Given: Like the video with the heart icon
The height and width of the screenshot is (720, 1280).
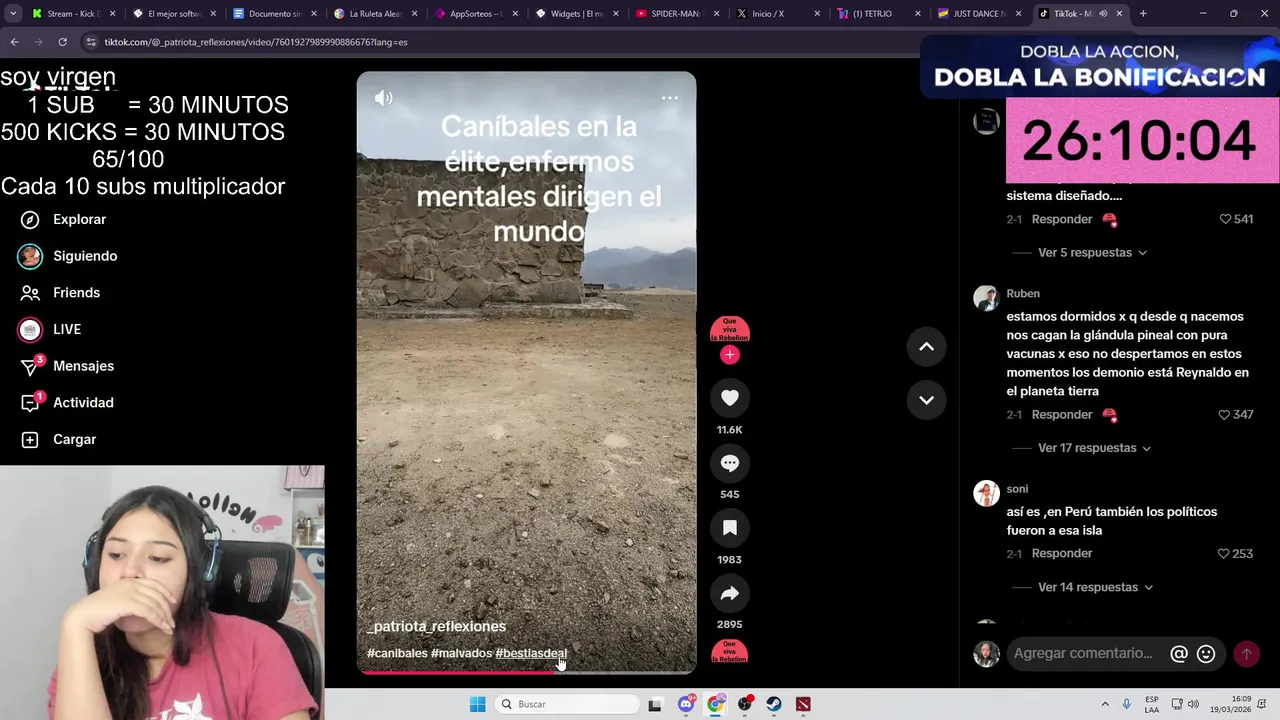Looking at the screenshot, I should 730,398.
